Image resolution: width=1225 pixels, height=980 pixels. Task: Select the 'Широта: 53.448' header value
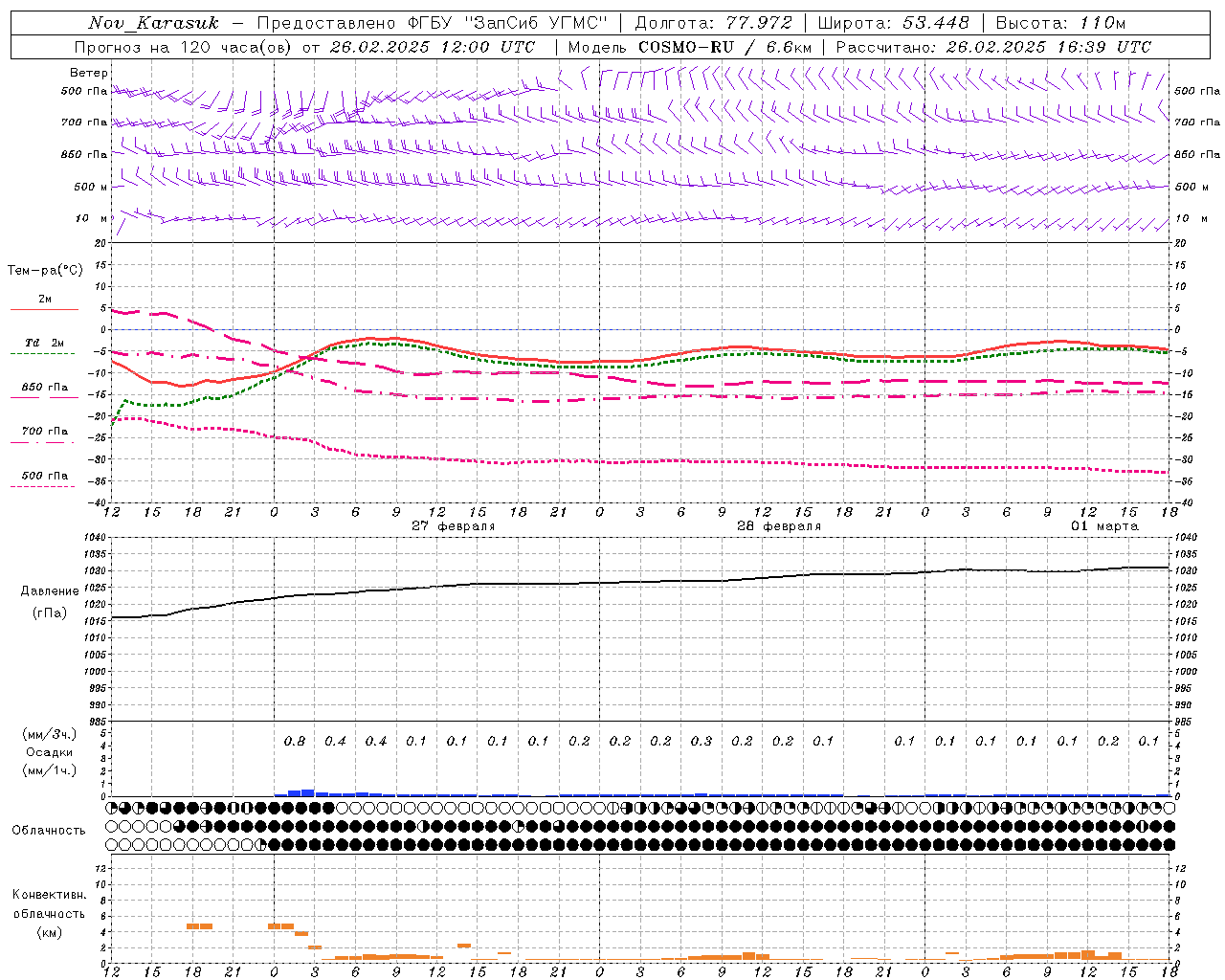tap(894, 23)
